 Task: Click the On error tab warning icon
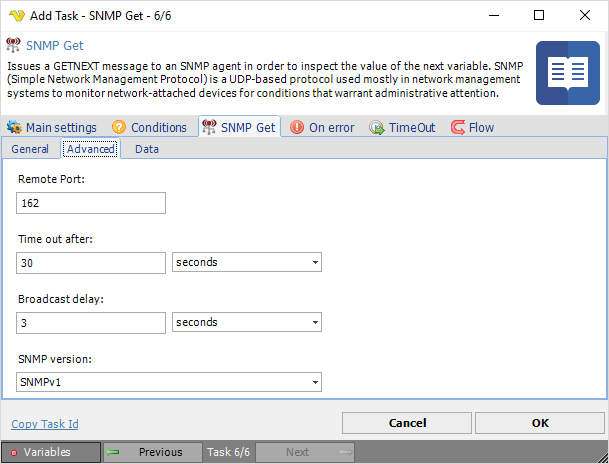[297, 127]
